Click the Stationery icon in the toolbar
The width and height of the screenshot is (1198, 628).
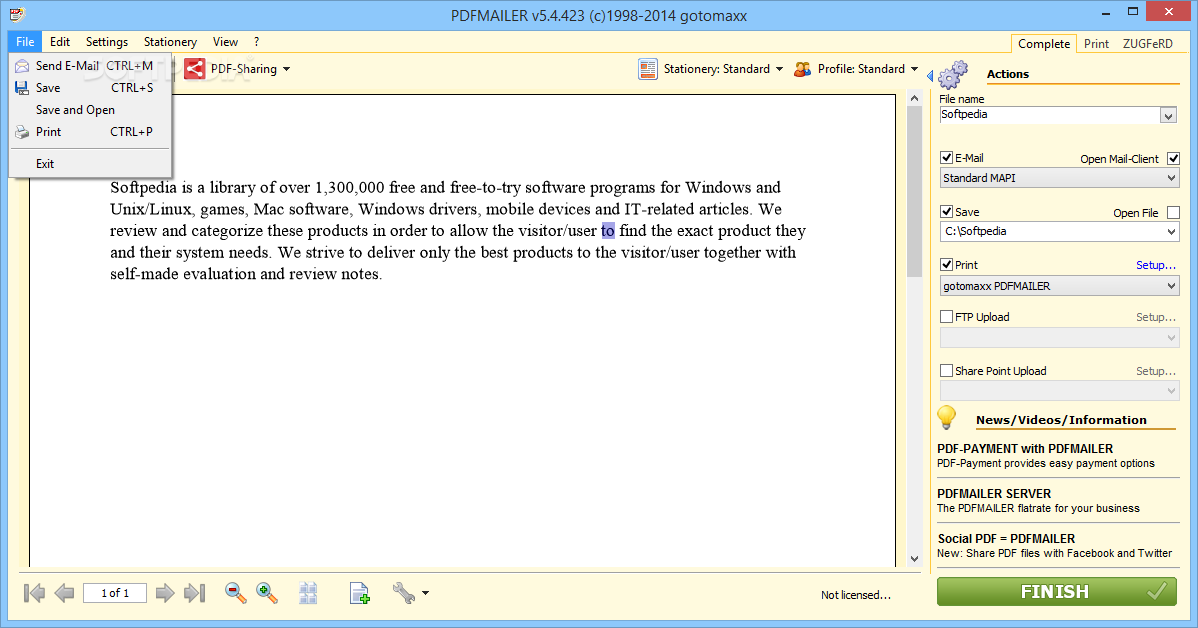(648, 69)
